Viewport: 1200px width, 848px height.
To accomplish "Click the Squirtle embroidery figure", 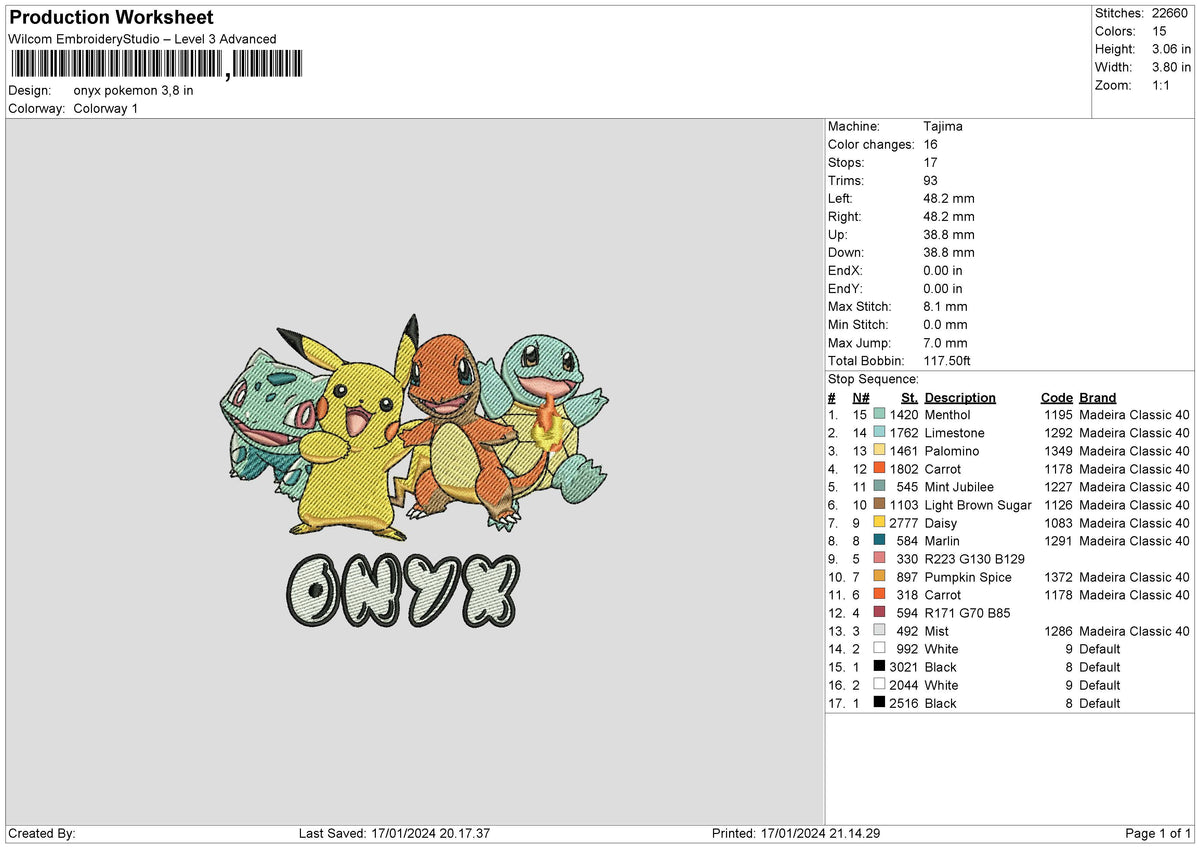I will point(545,420).
